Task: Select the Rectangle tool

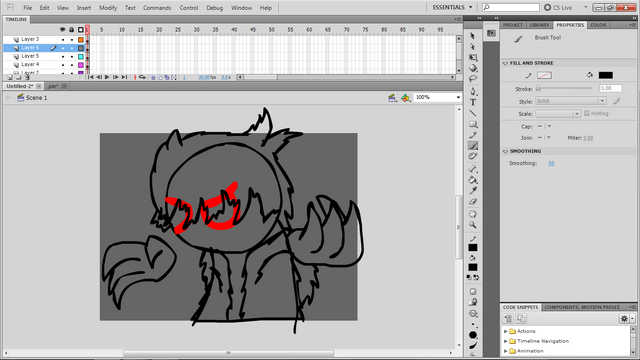Action: pyautogui.click(x=473, y=124)
